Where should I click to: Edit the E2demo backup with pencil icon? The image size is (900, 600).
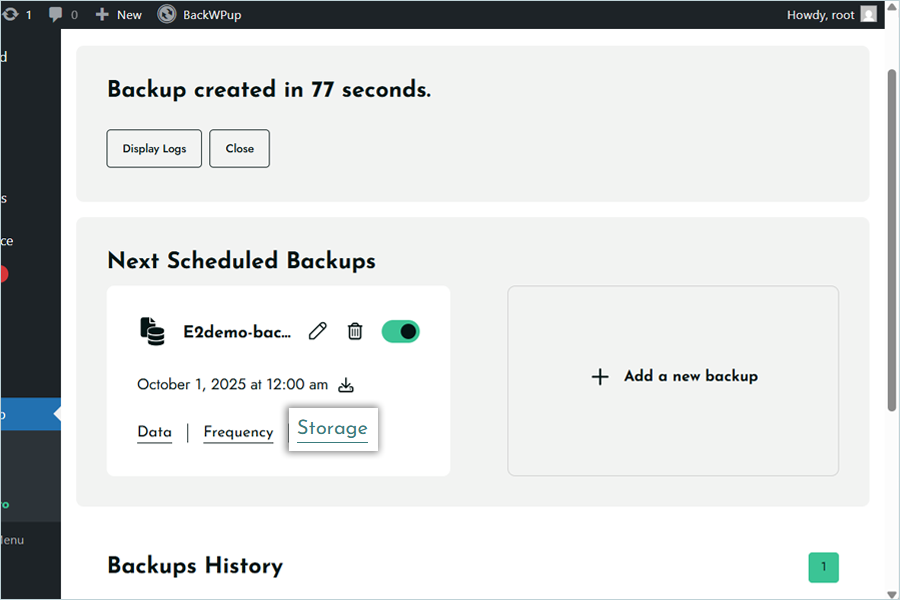[318, 332]
